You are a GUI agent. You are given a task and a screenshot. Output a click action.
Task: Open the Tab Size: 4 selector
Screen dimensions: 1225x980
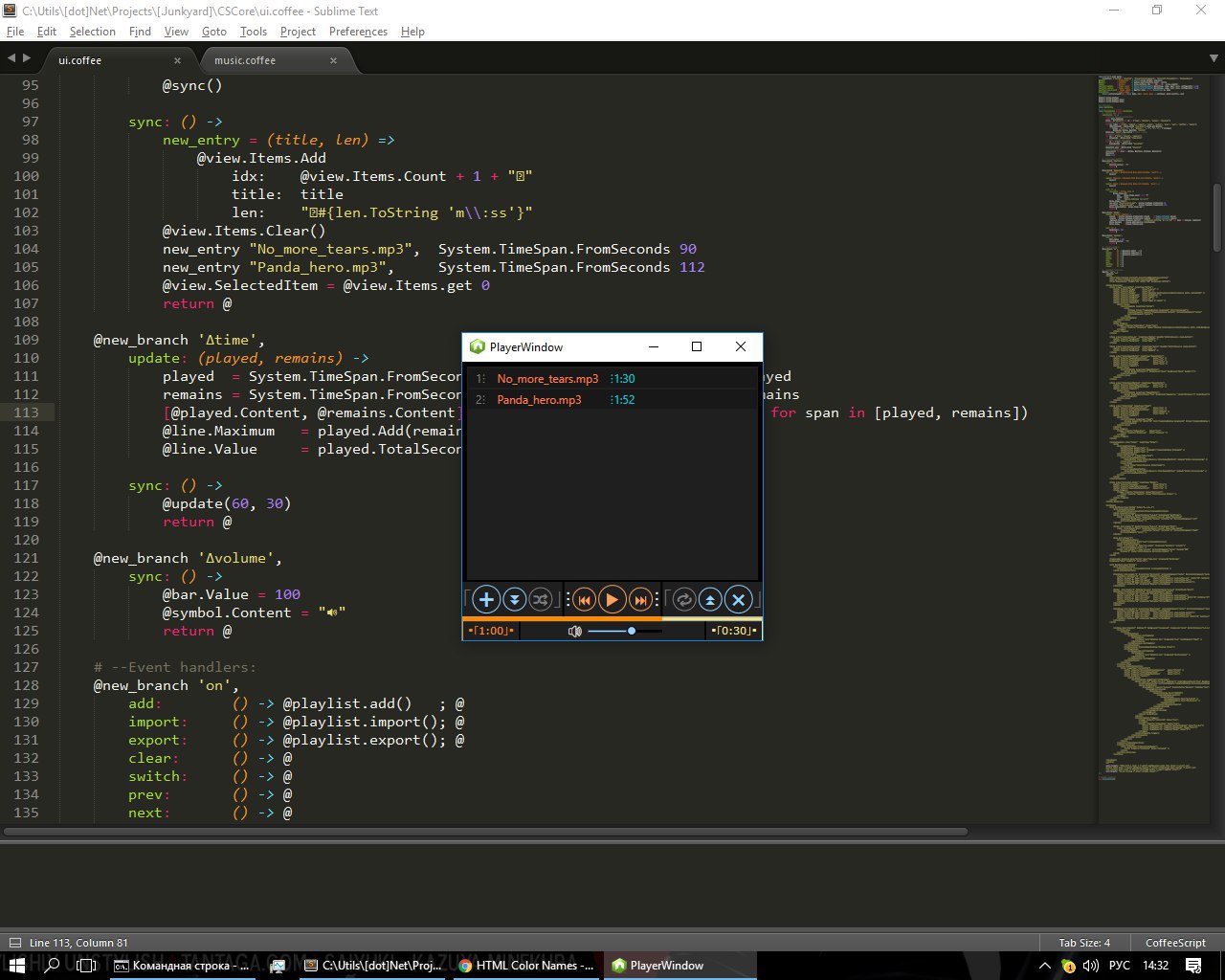(1084, 943)
